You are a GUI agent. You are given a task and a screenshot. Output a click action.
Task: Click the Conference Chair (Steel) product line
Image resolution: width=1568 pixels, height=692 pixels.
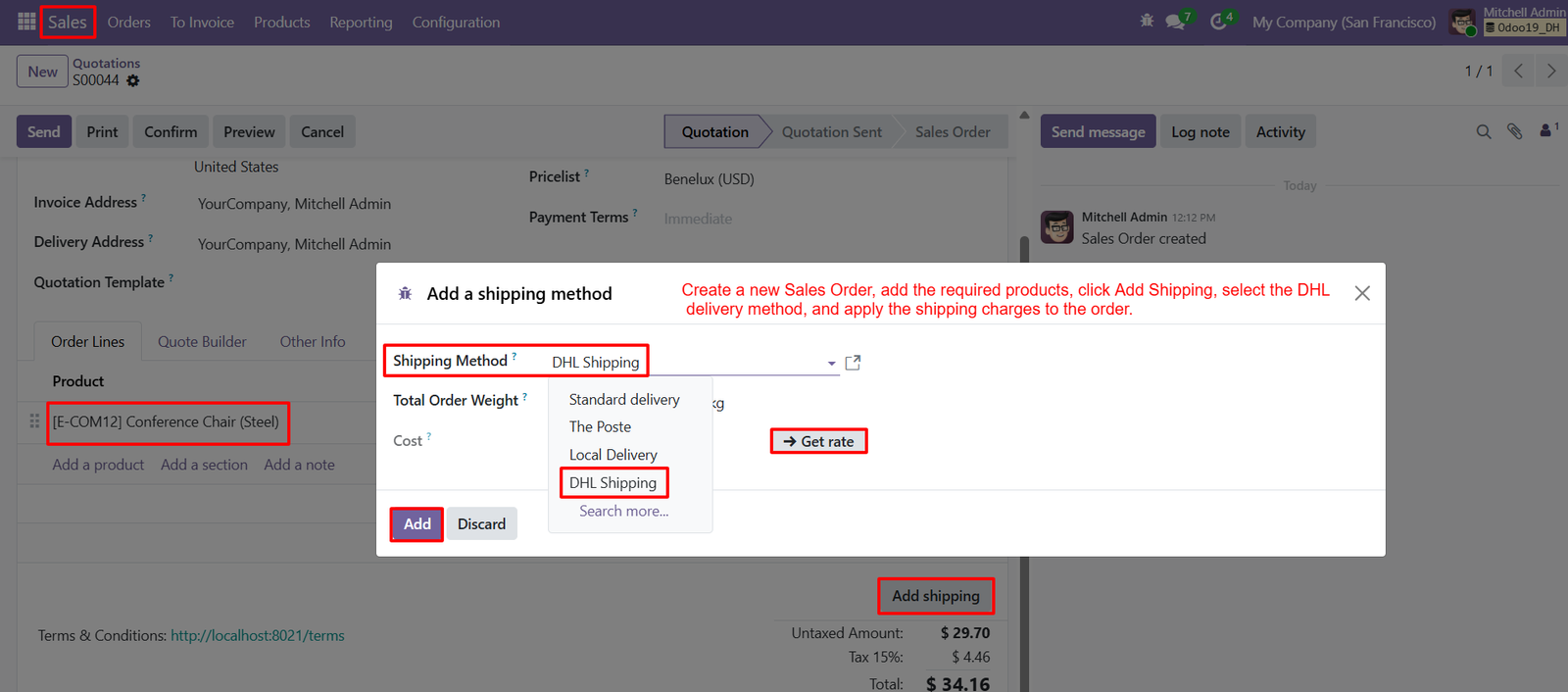tap(166, 421)
